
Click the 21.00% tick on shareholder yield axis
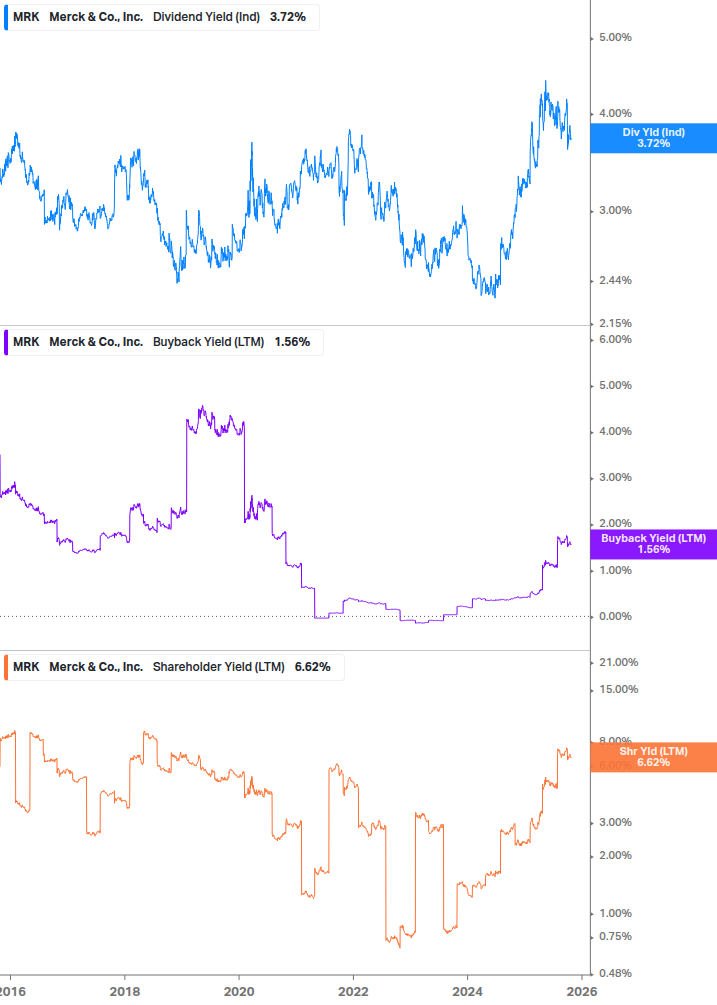617,662
